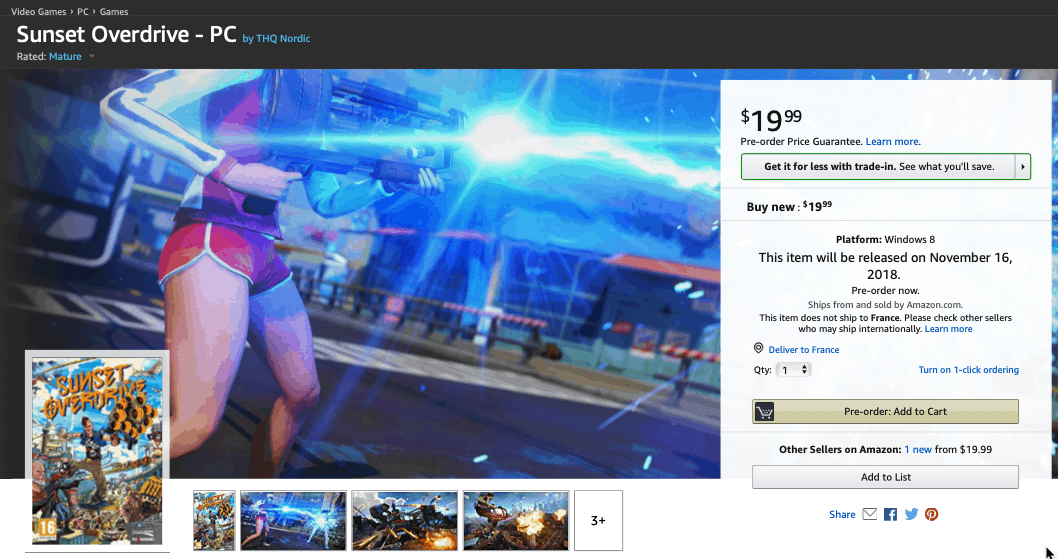Open the large Sunset Overdrive cover image
The width and height of the screenshot is (1058, 559).
[97, 451]
